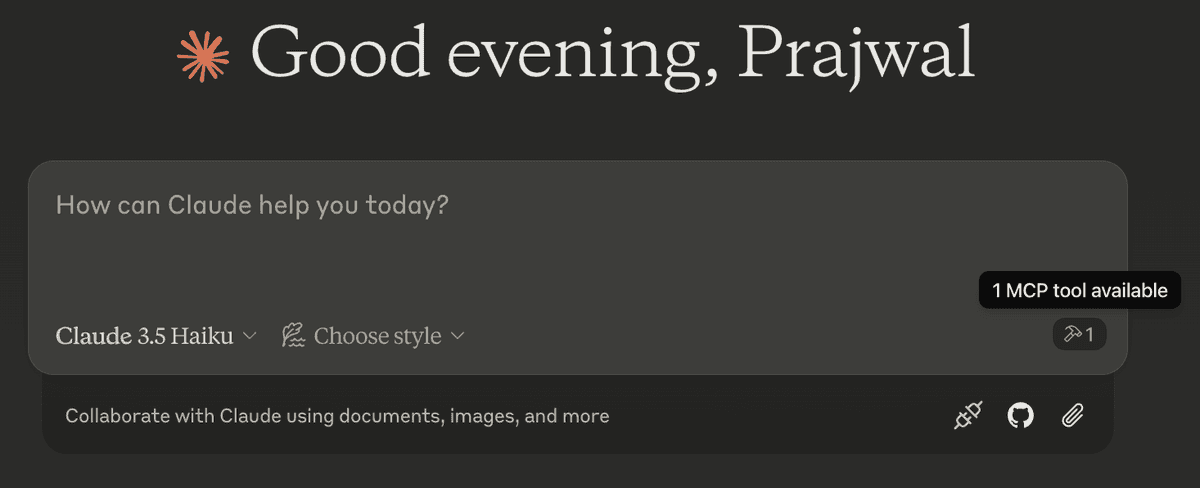This screenshot has height=488, width=1200.
Task: Open the GitHub integration icon
Action: pos(1020,415)
